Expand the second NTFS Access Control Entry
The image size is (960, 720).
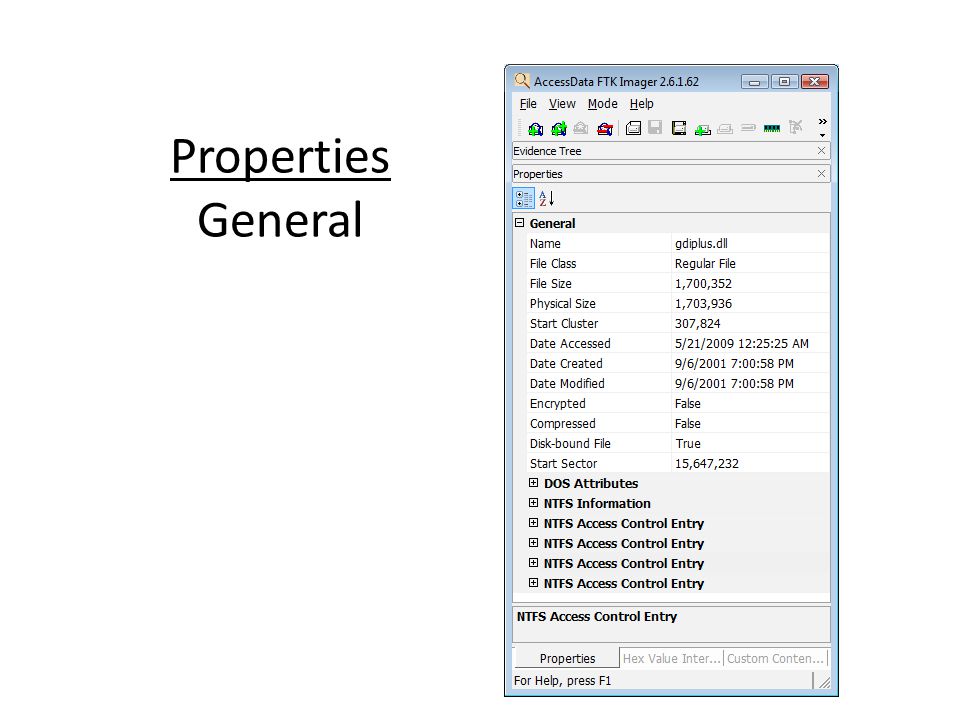click(x=533, y=543)
